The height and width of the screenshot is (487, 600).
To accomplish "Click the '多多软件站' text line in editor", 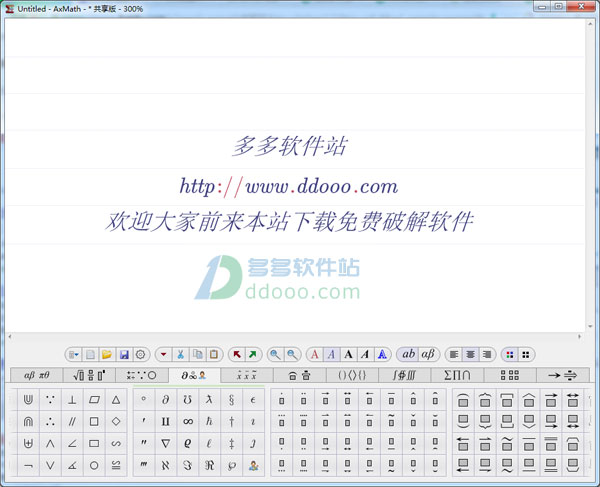I will 290,147.
